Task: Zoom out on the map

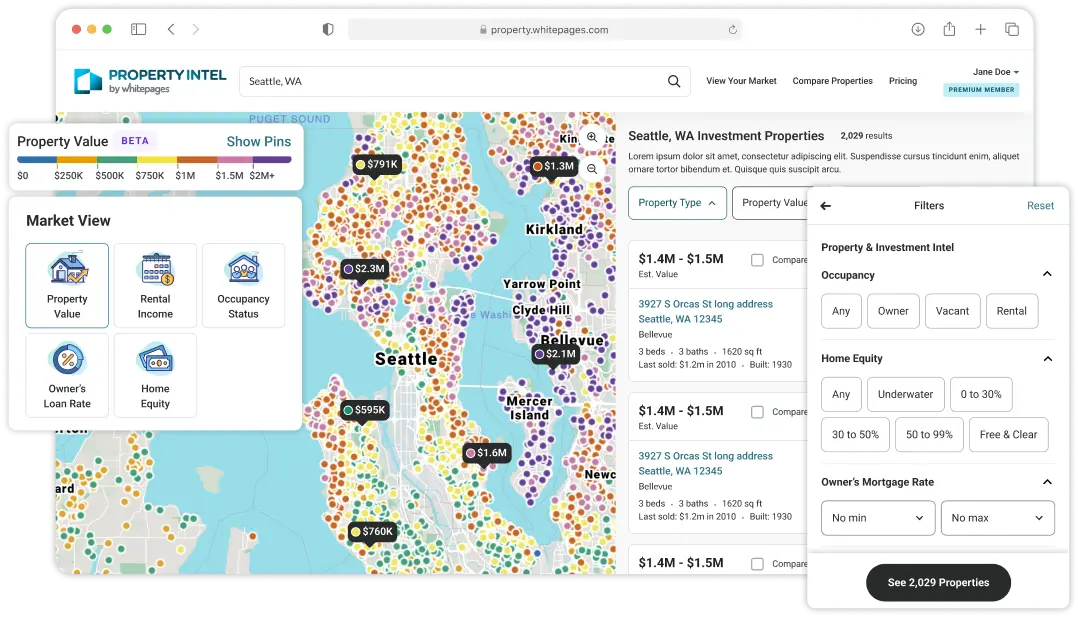Action: 592,169
